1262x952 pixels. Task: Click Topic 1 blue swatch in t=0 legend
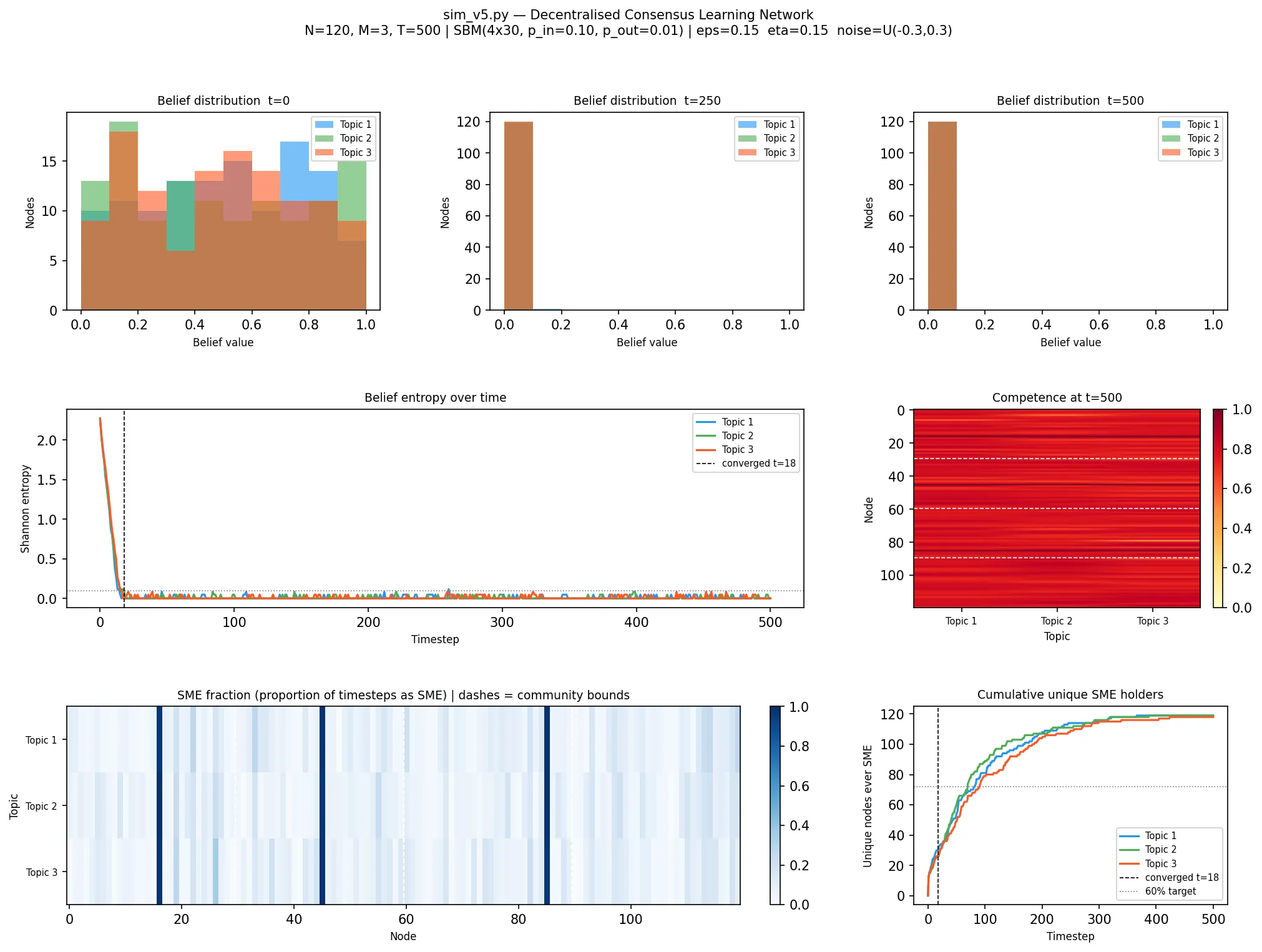324,125
